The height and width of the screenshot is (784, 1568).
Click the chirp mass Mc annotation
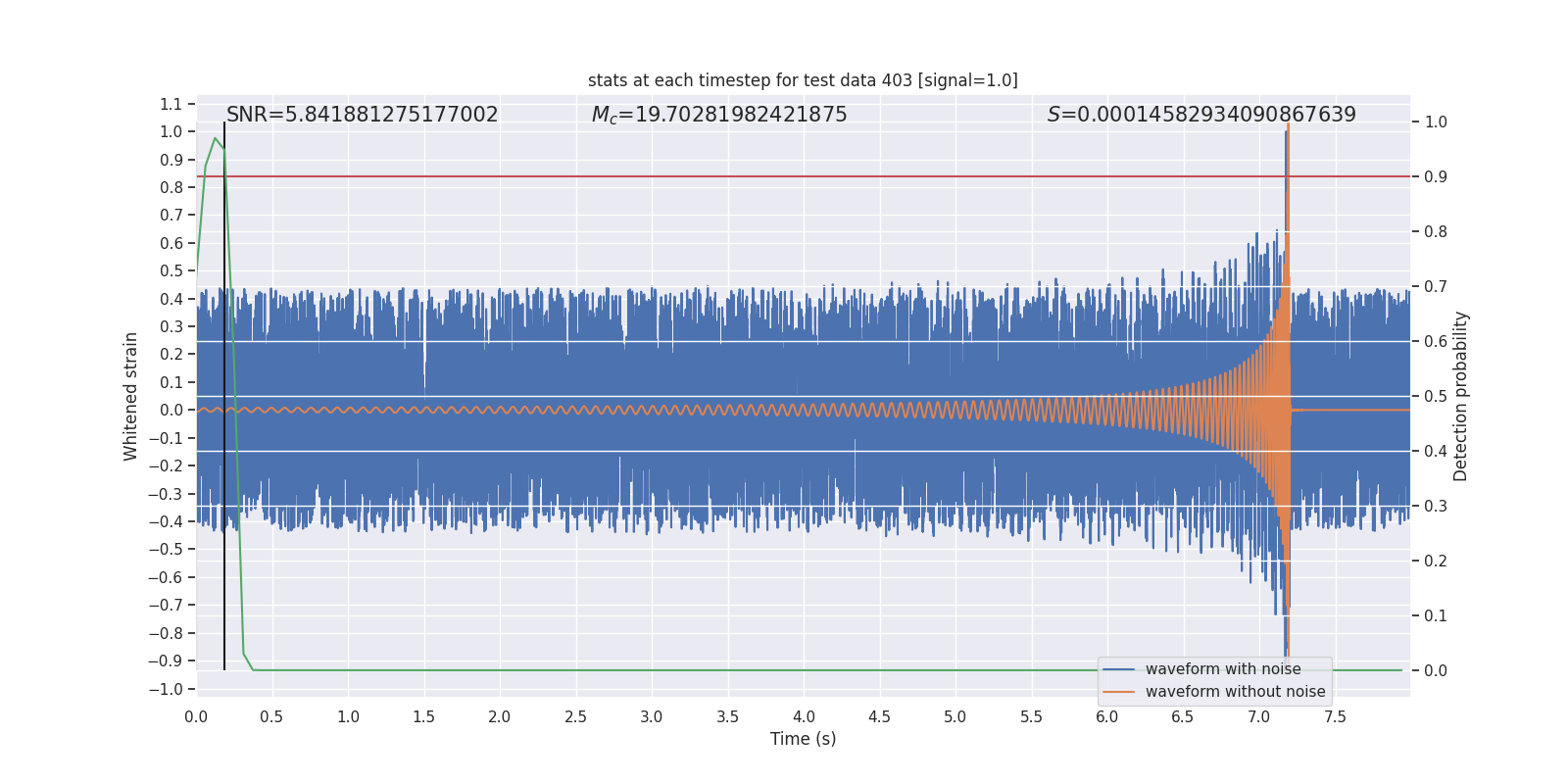(x=718, y=115)
